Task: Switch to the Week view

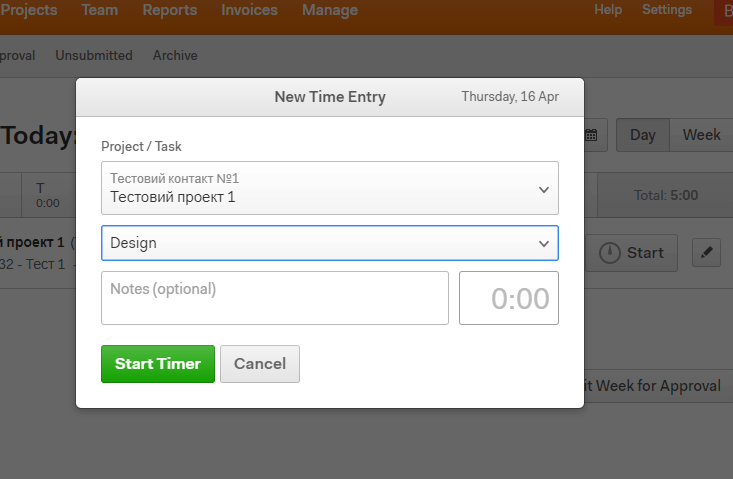Action: [x=701, y=135]
